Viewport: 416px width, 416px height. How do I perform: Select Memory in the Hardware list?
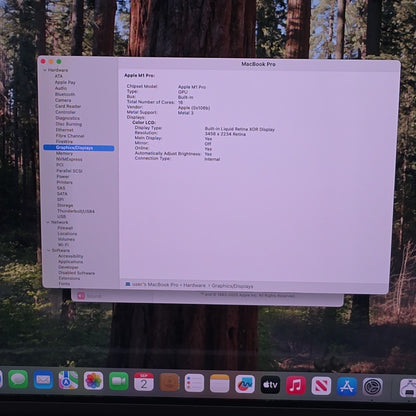point(64,153)
